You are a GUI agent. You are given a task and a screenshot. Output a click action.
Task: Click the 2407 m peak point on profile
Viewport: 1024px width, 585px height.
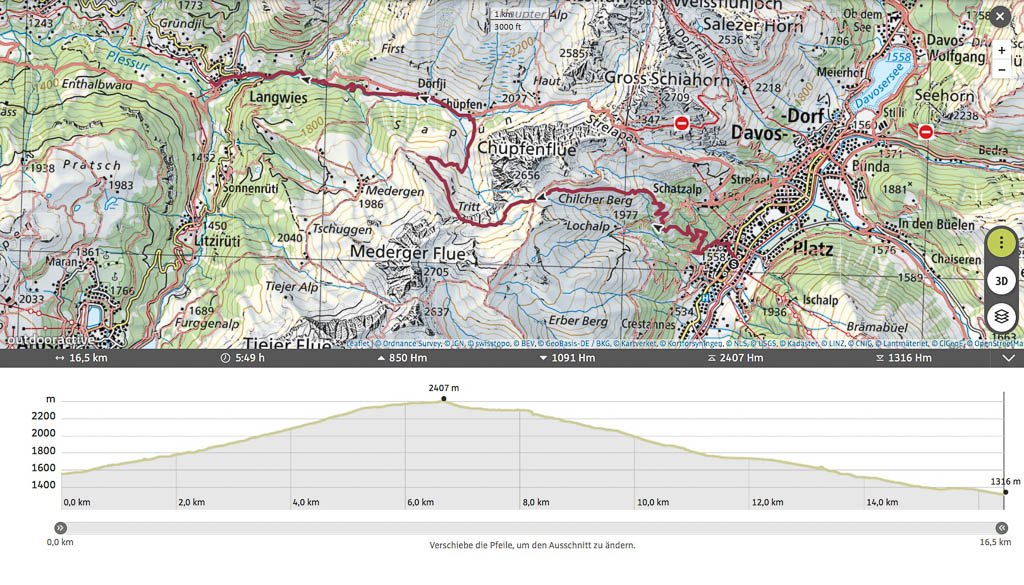[444, 400]
